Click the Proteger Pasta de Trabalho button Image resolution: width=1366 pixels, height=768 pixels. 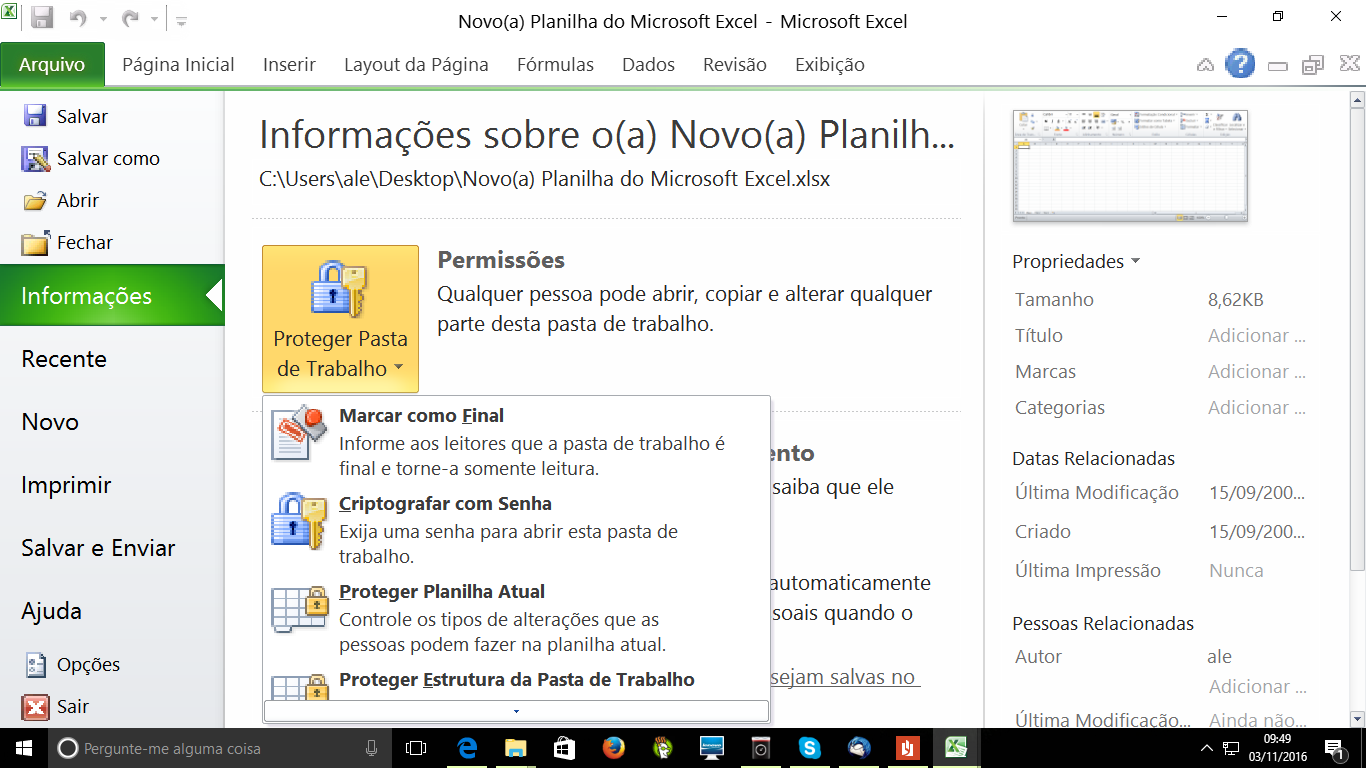340,319
